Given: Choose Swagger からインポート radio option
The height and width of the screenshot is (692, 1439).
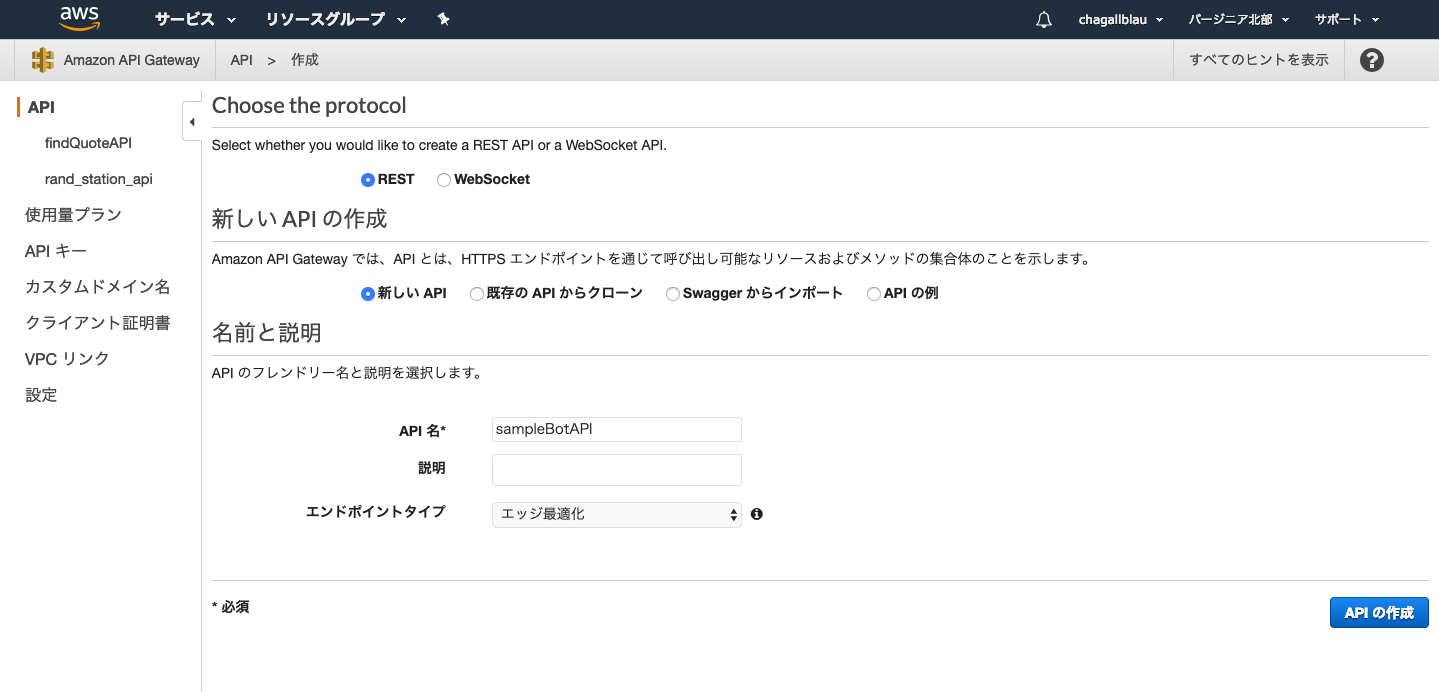Looking at the screenshot, I should (x=673, y=294).
